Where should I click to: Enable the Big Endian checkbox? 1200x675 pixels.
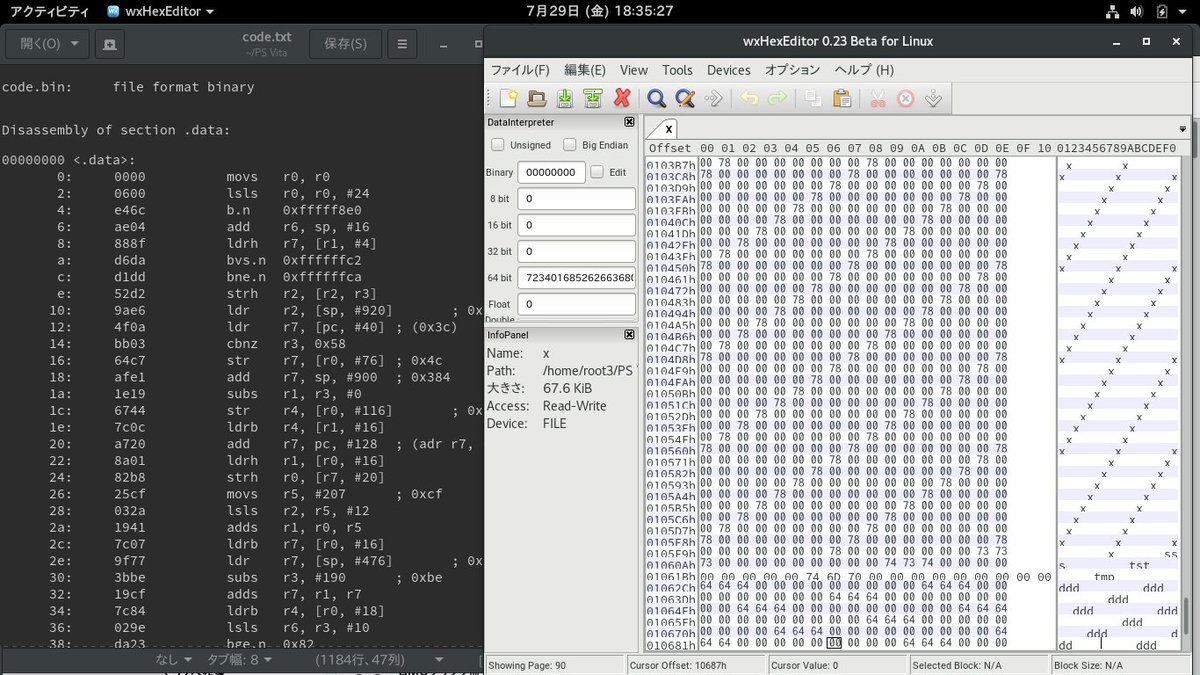click(570, 145)
